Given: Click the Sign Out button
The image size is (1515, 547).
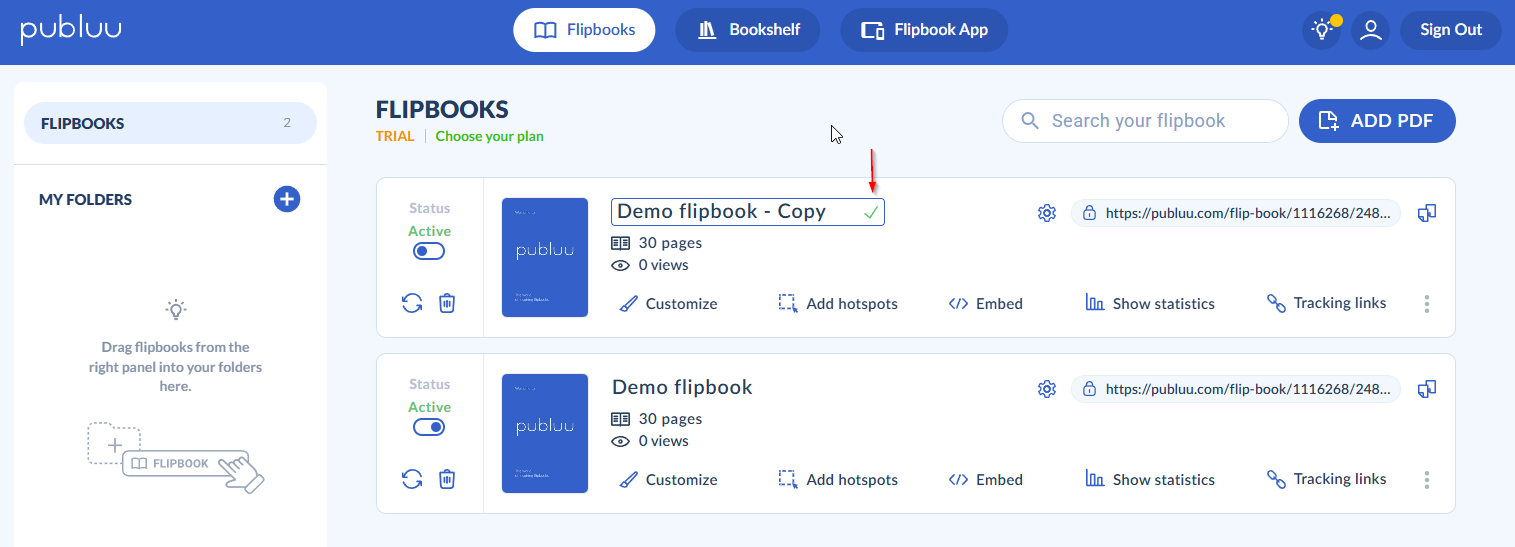Looking at the screenshot, I should pos(1451,30).
